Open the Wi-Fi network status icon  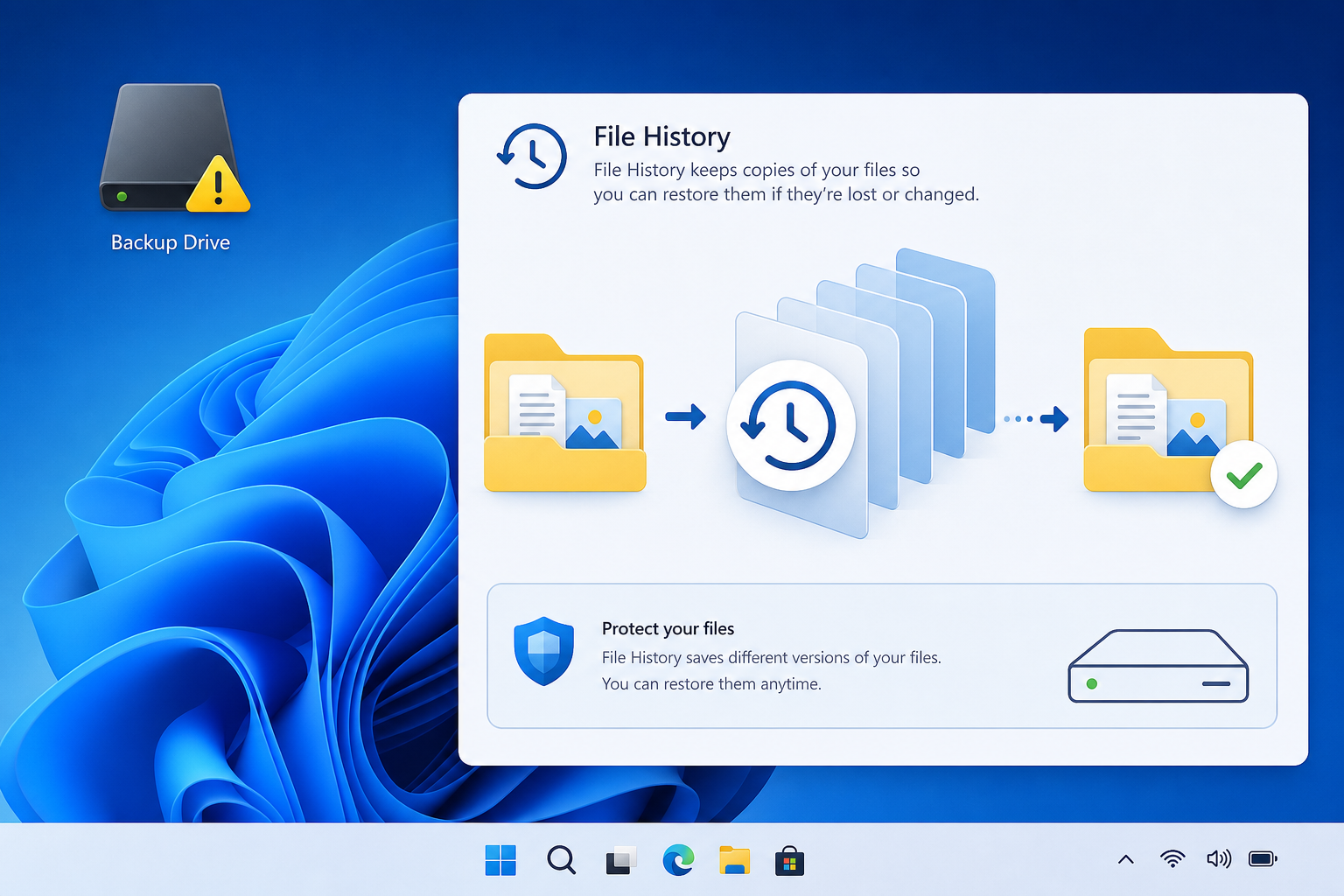coord(1172,858)
